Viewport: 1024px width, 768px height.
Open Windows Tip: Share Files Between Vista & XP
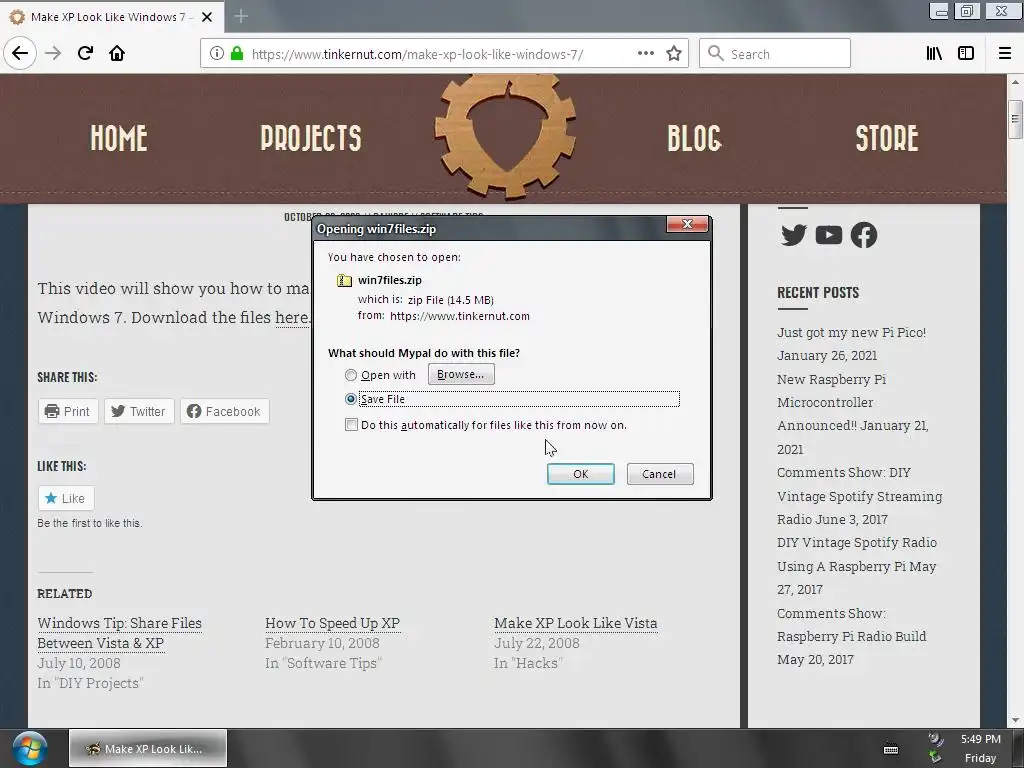120,633
